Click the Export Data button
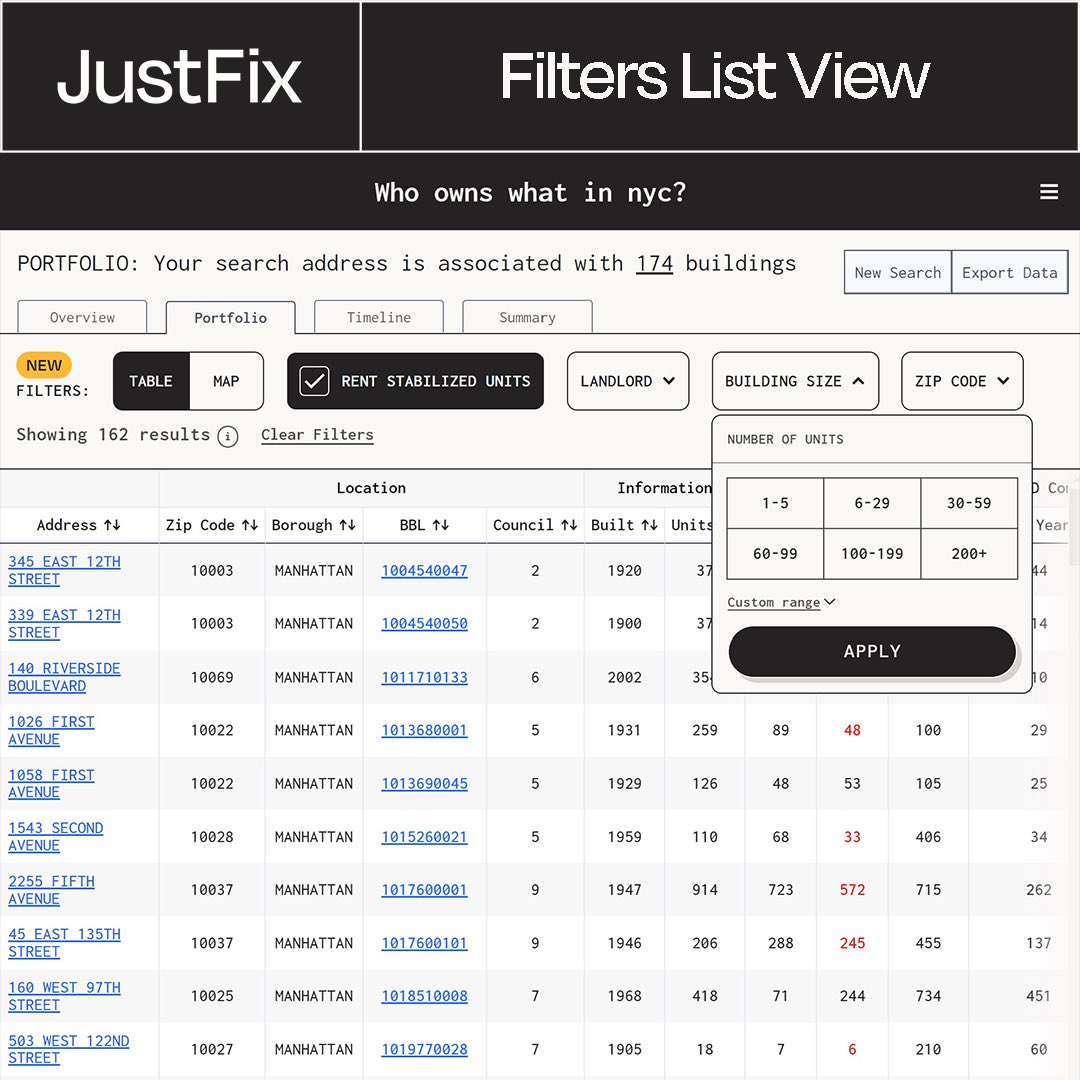 (x=1010, y=271)
